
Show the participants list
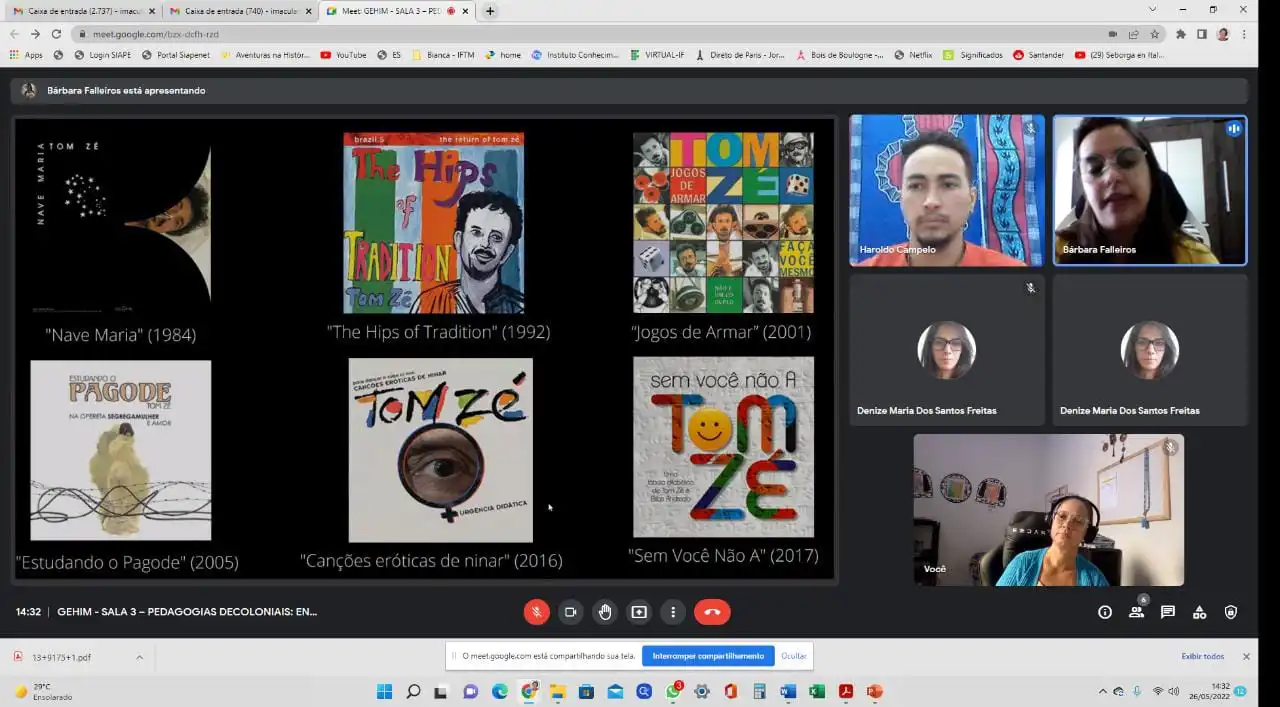1136,612
